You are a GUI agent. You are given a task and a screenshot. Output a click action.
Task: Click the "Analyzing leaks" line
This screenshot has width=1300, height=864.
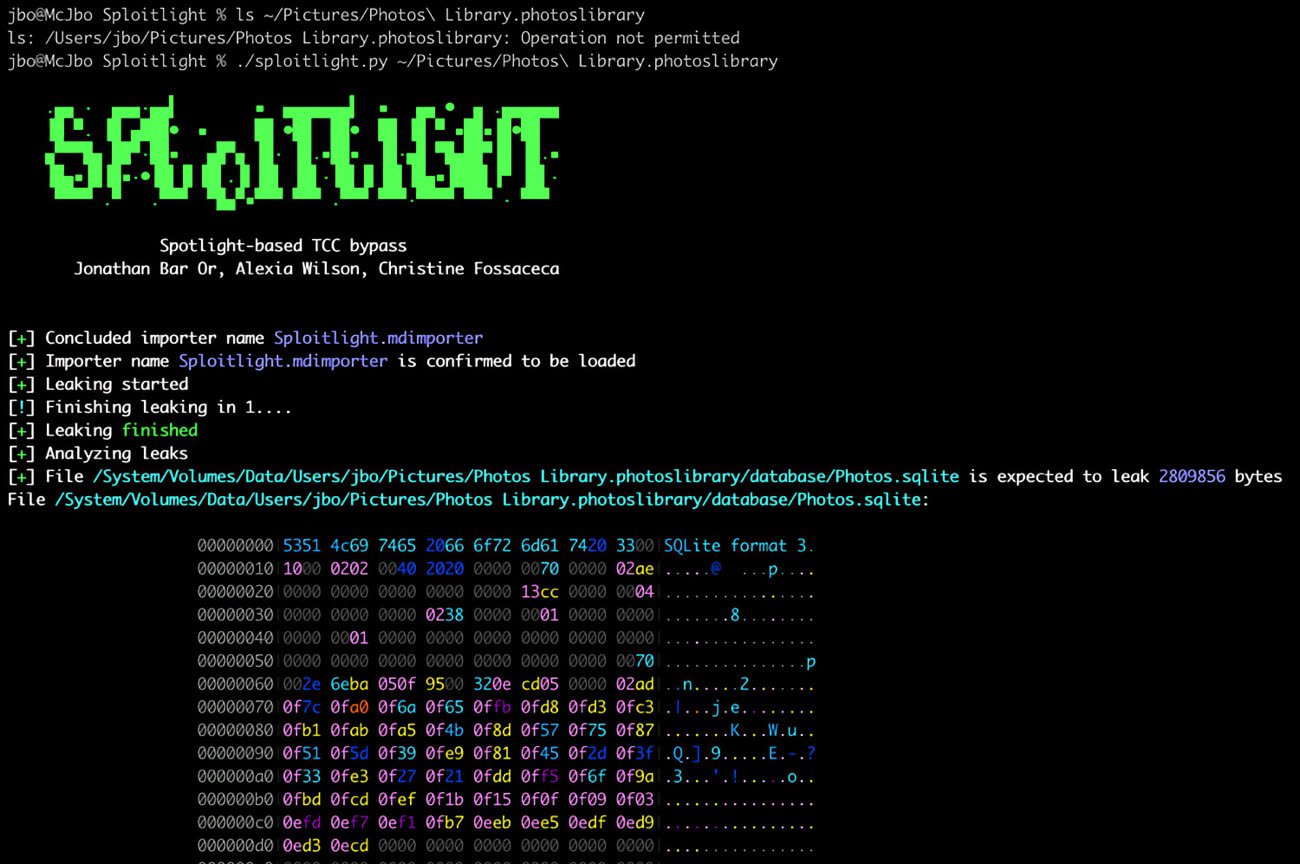pos(116,453)
